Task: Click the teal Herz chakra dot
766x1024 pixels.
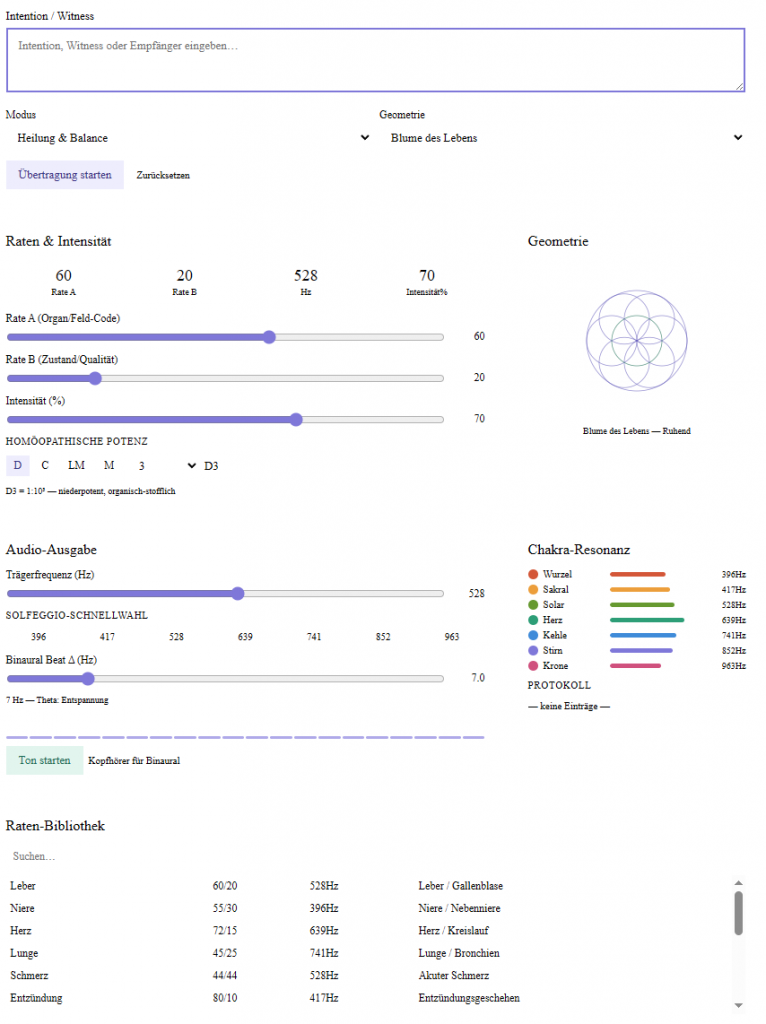Action: tap(533, 620)
